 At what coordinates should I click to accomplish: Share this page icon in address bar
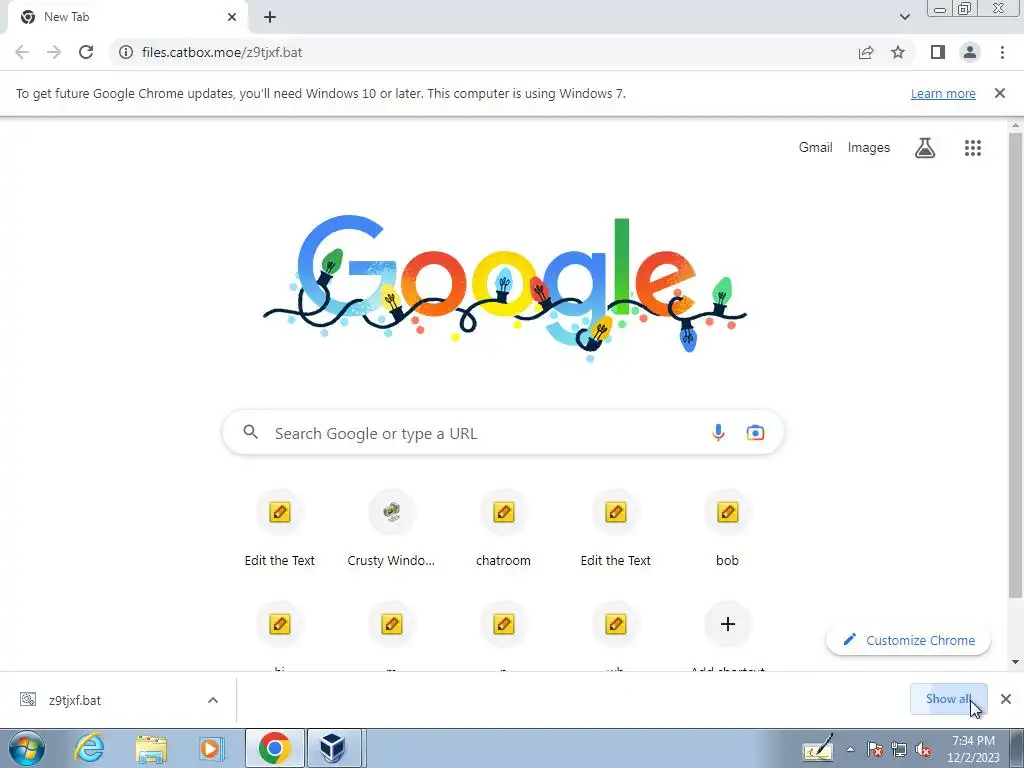click(866, 52)
